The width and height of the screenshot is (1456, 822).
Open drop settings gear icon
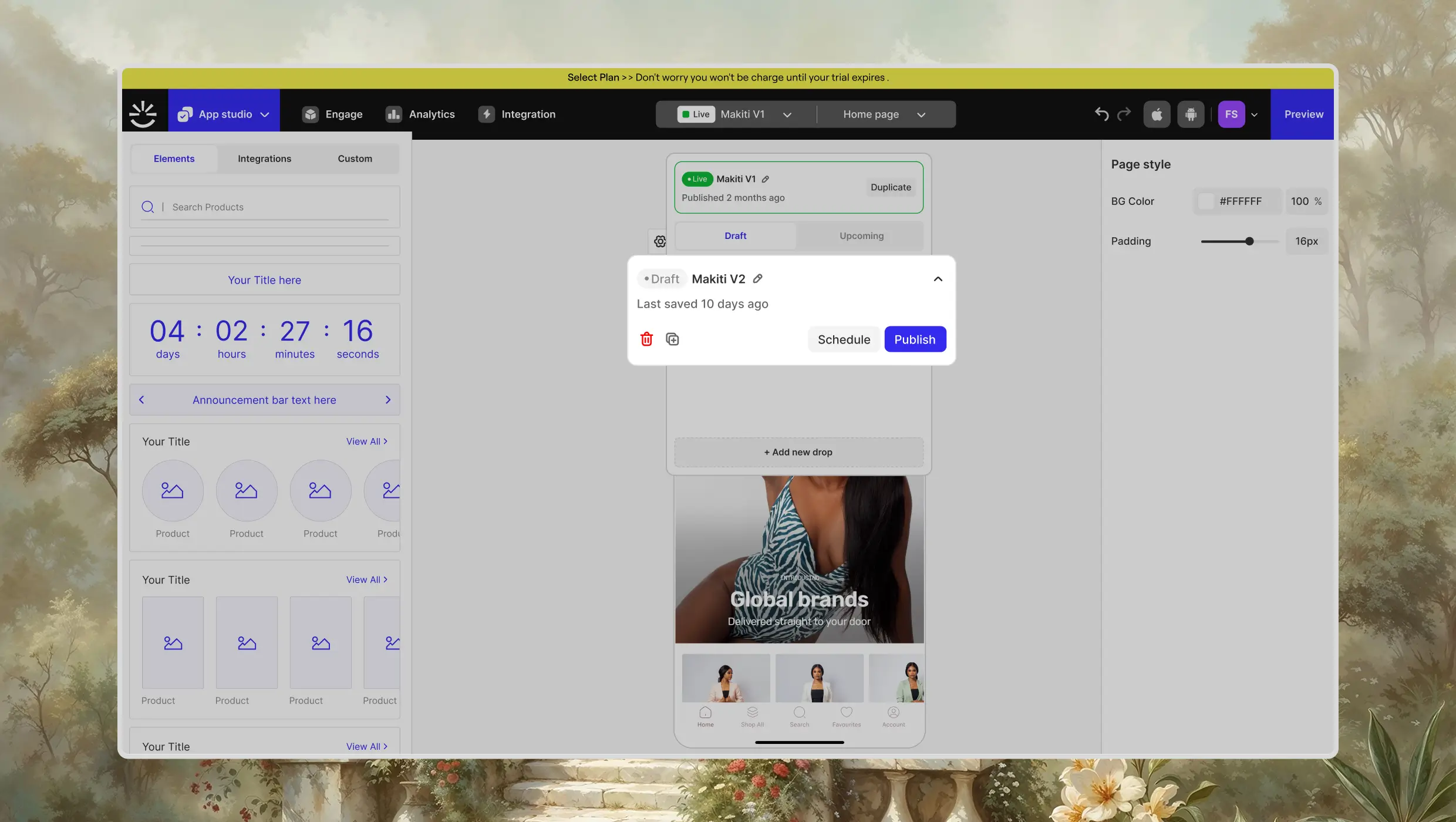coord(660,241)
